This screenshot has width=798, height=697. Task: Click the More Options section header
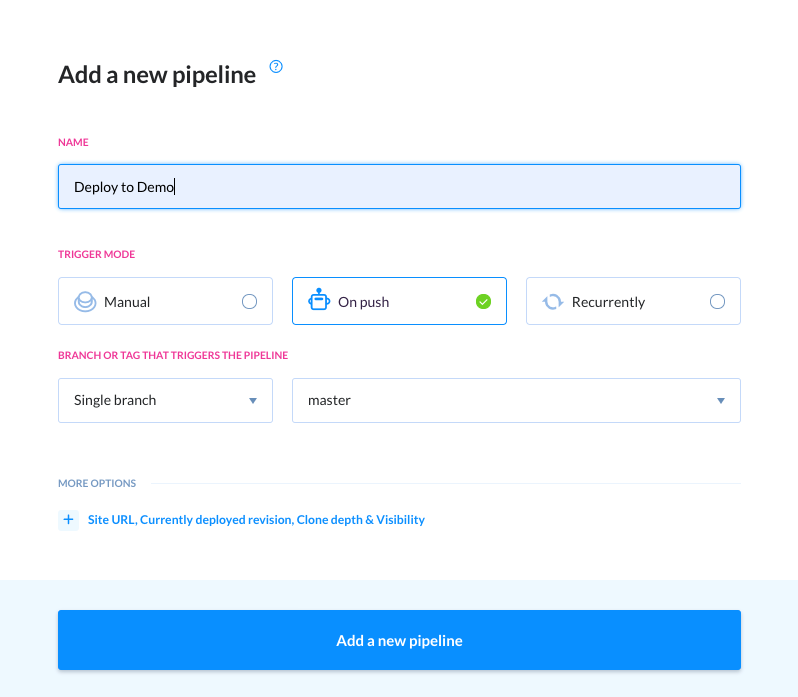[97, 483]
